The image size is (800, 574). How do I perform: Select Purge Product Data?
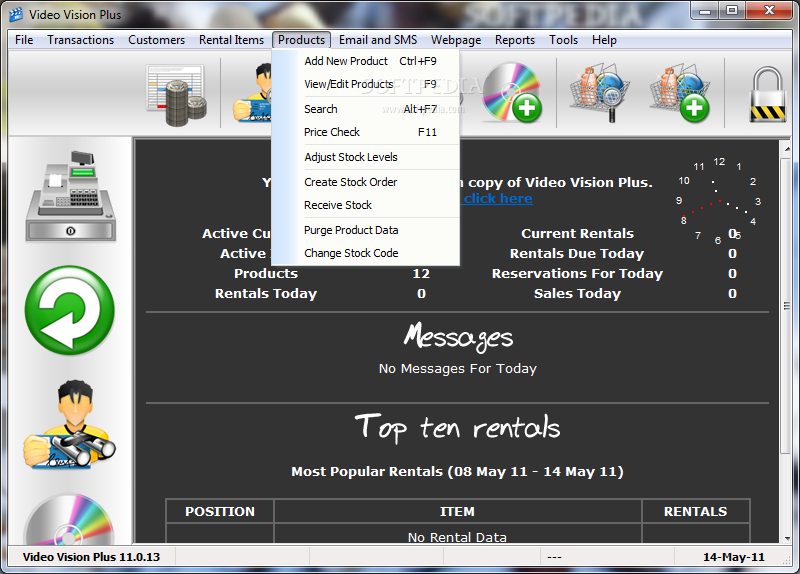coord(366,230)
